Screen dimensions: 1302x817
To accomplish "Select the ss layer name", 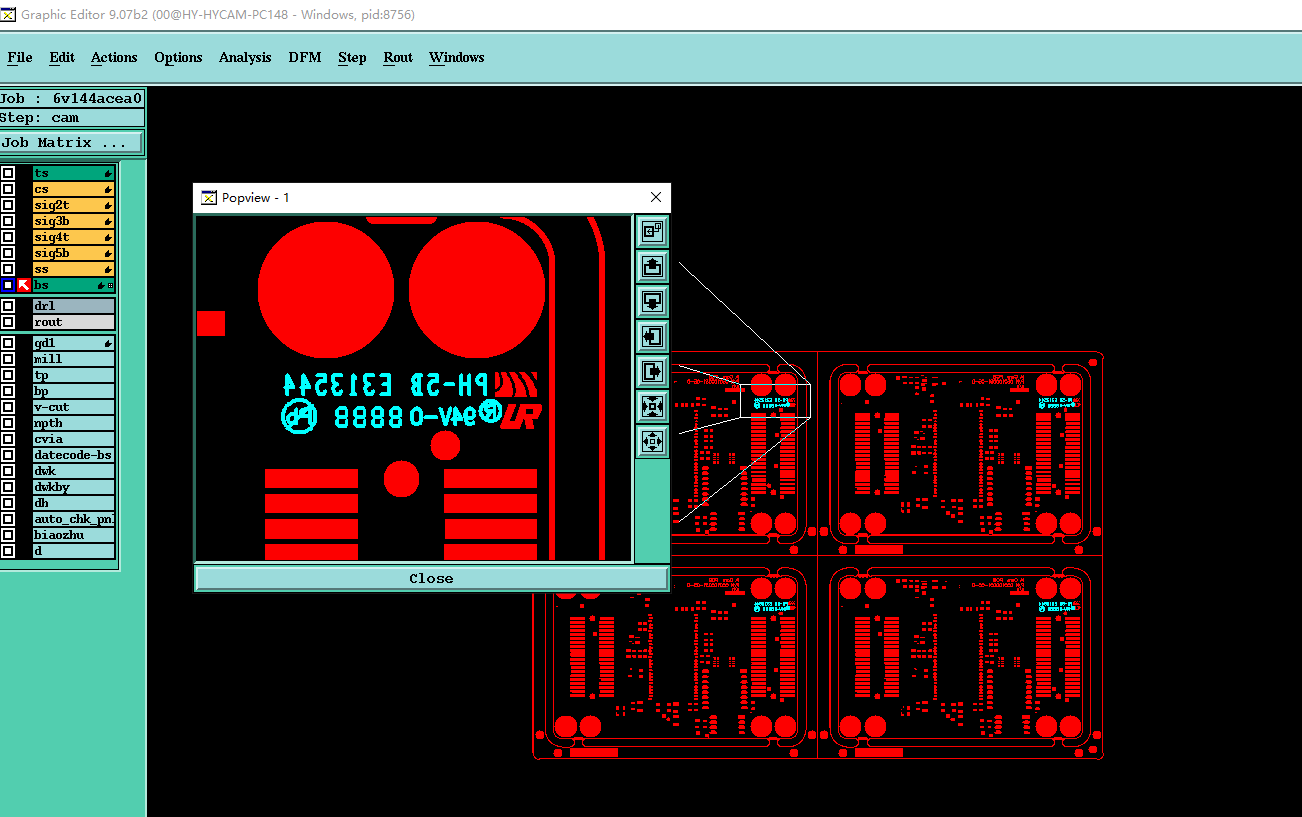I will click(x=74, y=269).
